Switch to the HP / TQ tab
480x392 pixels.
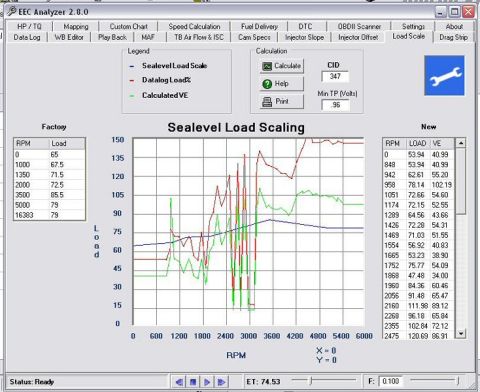(29, 26)
